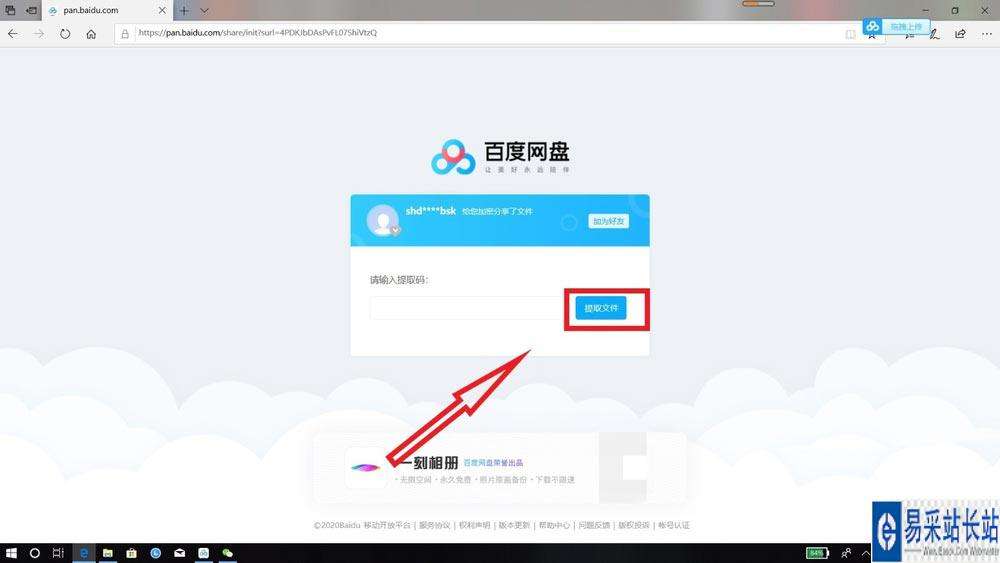This screenshot has height=563, width=1000.
Task: Open 版权投诉 footer link
Action: [633, 525]
